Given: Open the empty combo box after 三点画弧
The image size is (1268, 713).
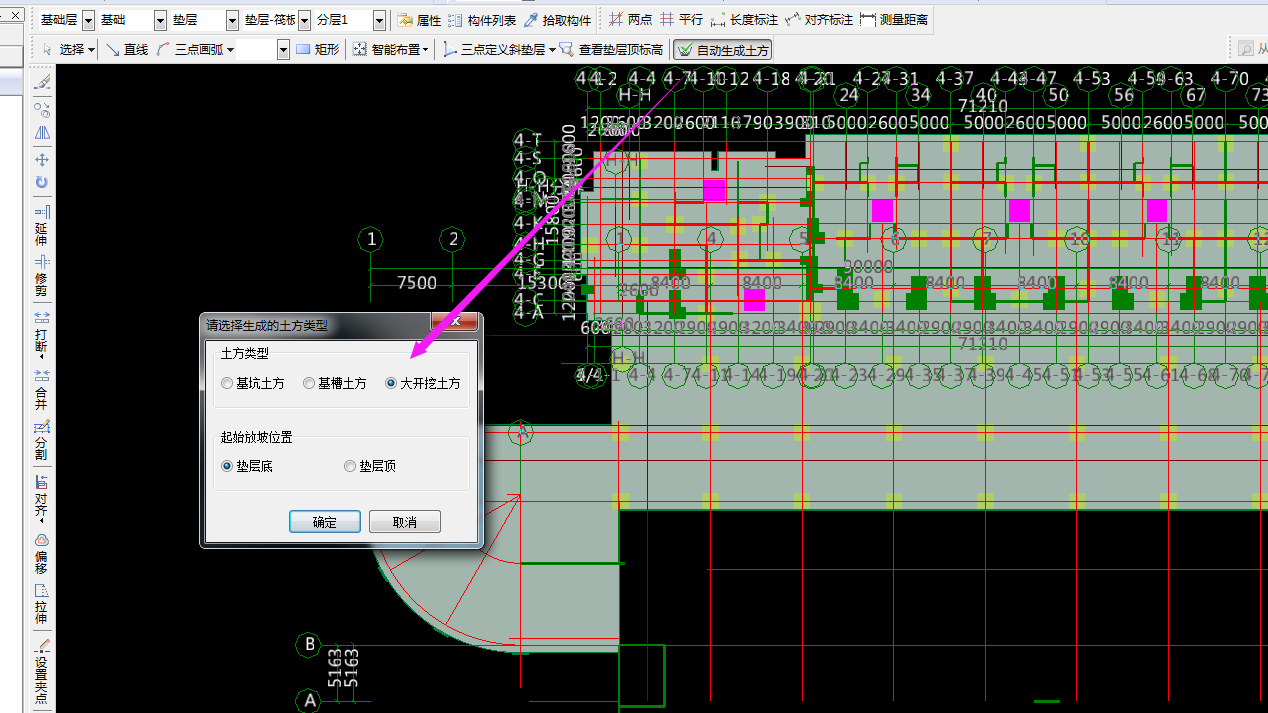Looking at the screenshot, I should [x=283, y=49].
